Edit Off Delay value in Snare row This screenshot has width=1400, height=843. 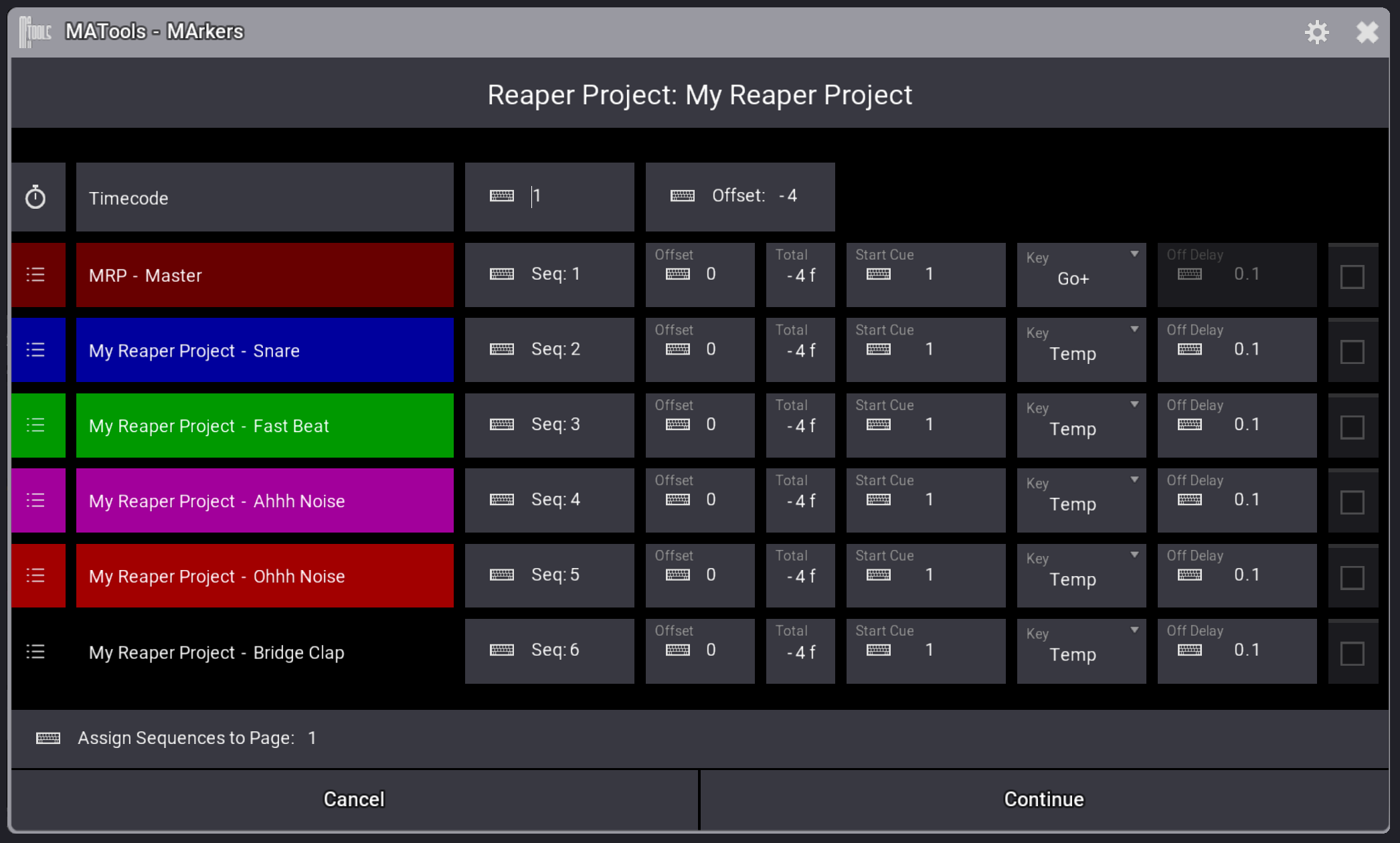[x=1237, y=350]
